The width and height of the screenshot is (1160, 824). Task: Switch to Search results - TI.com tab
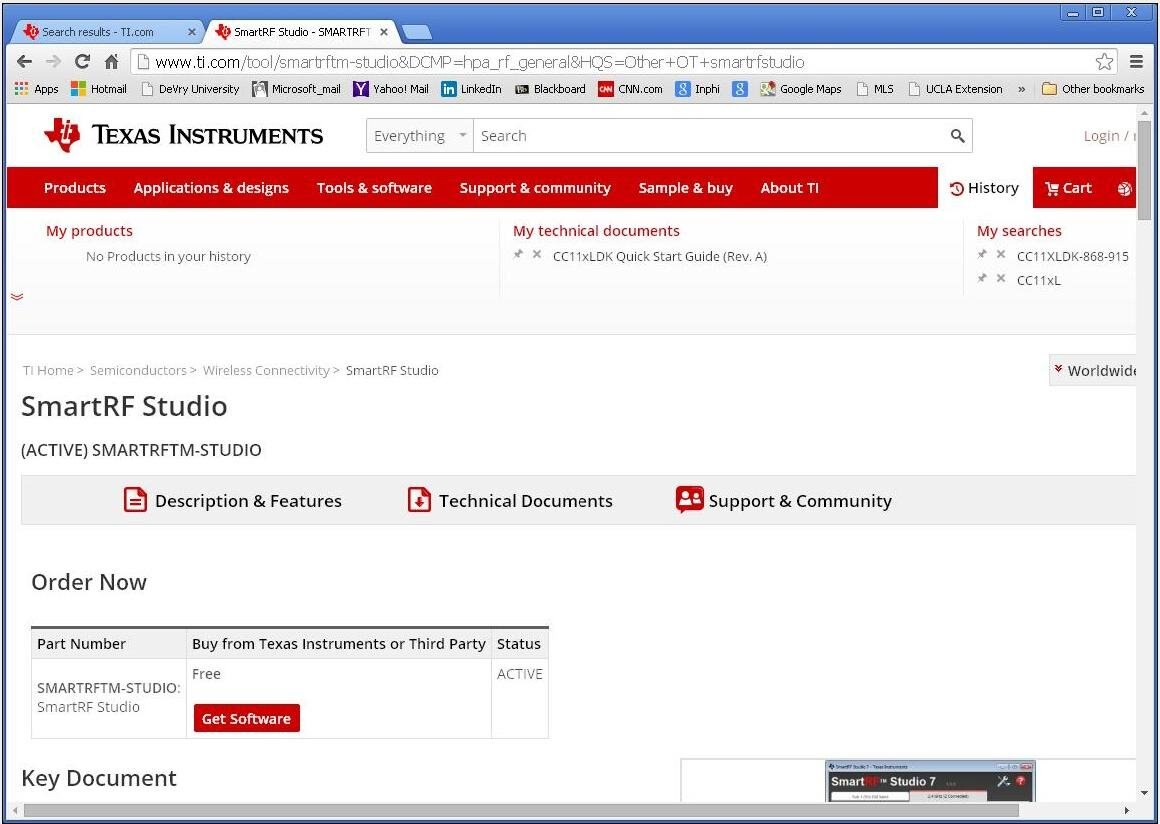point(97,32)
